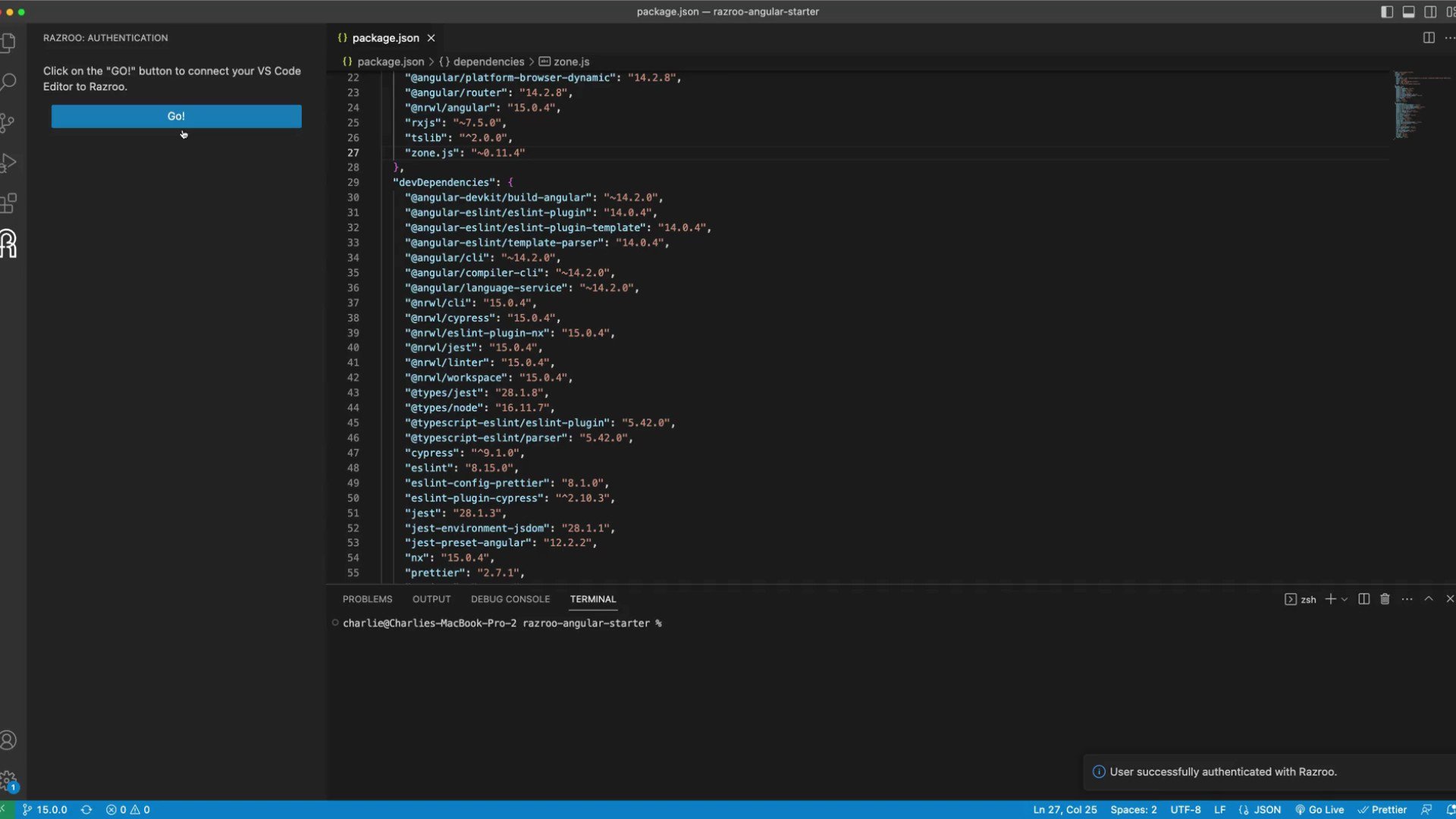Split the terminal panel
This screenshot has height=819, width=1456.
pos(1363,599)
